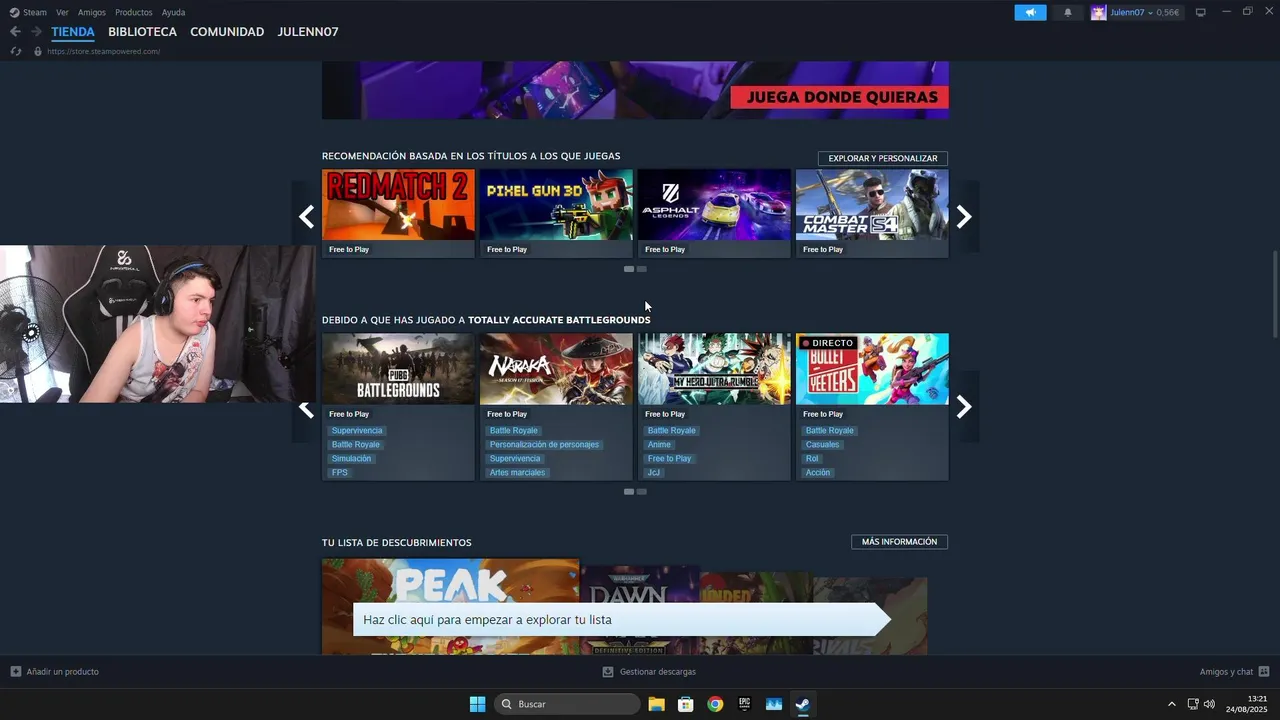Screen dimensions: 1280x720
Task: Reload the store page with refresh icon
Action: [15, 51]
